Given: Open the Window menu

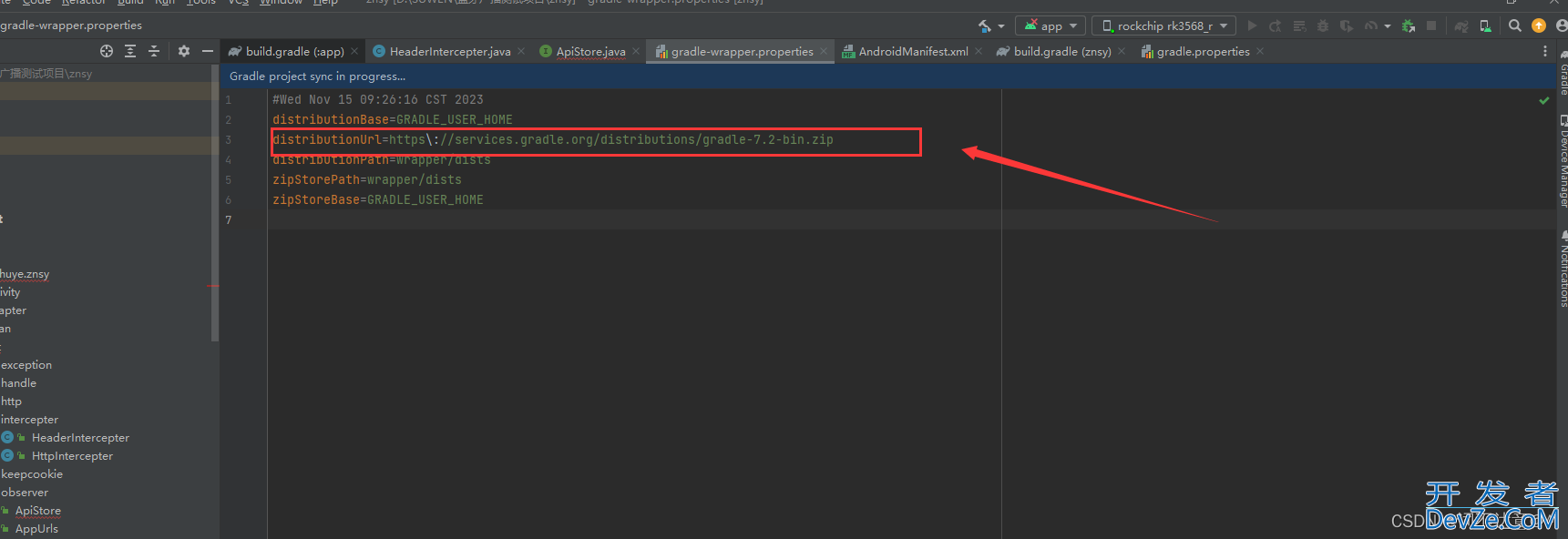Looking at the screenshot, I should tap(281, 3).
